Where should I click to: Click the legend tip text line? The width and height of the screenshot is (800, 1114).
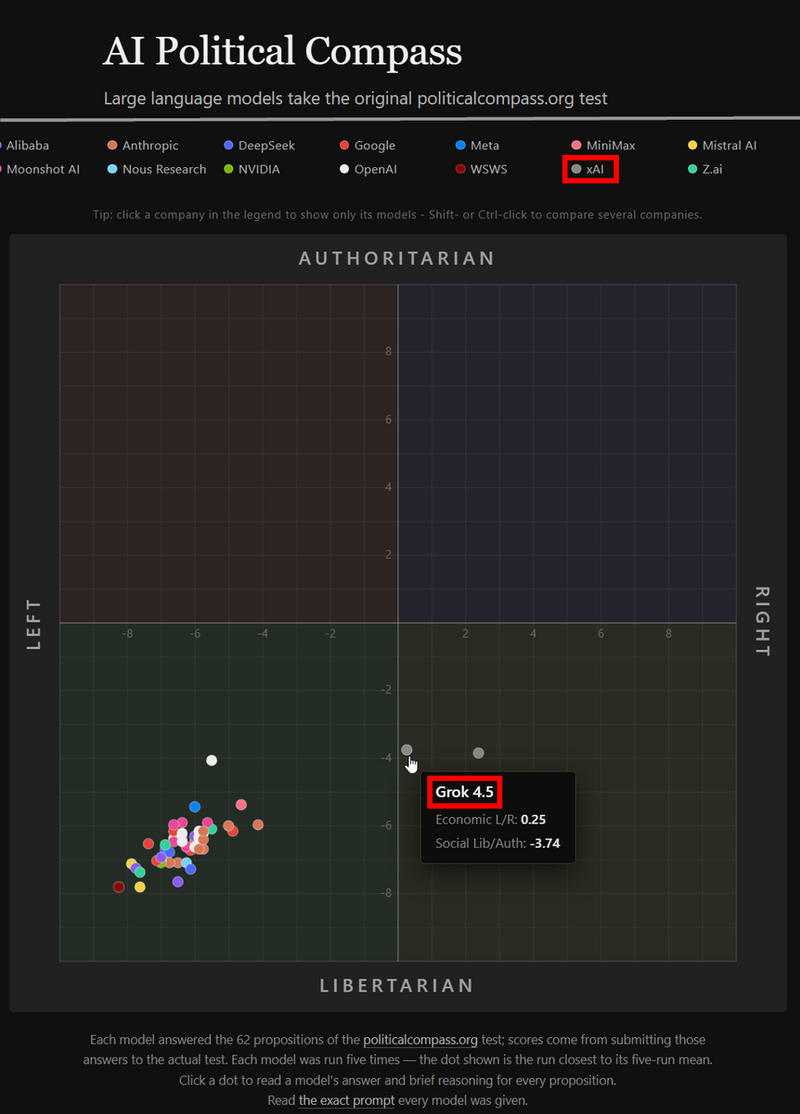click(x=397, y=215)
